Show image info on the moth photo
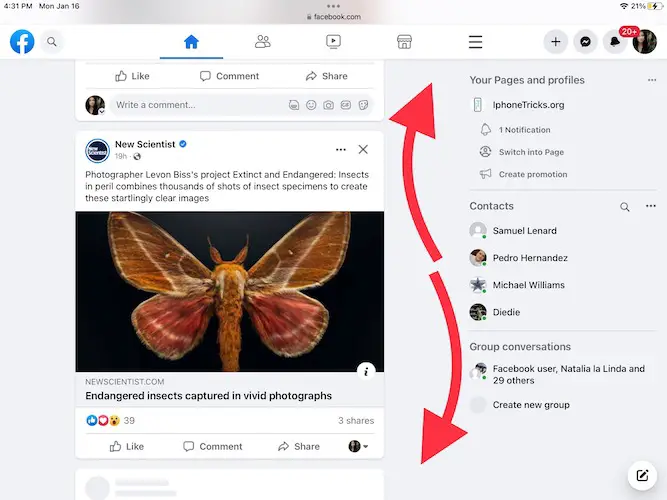The width and height of the screenshot is (667, 500). coord(366,371)
